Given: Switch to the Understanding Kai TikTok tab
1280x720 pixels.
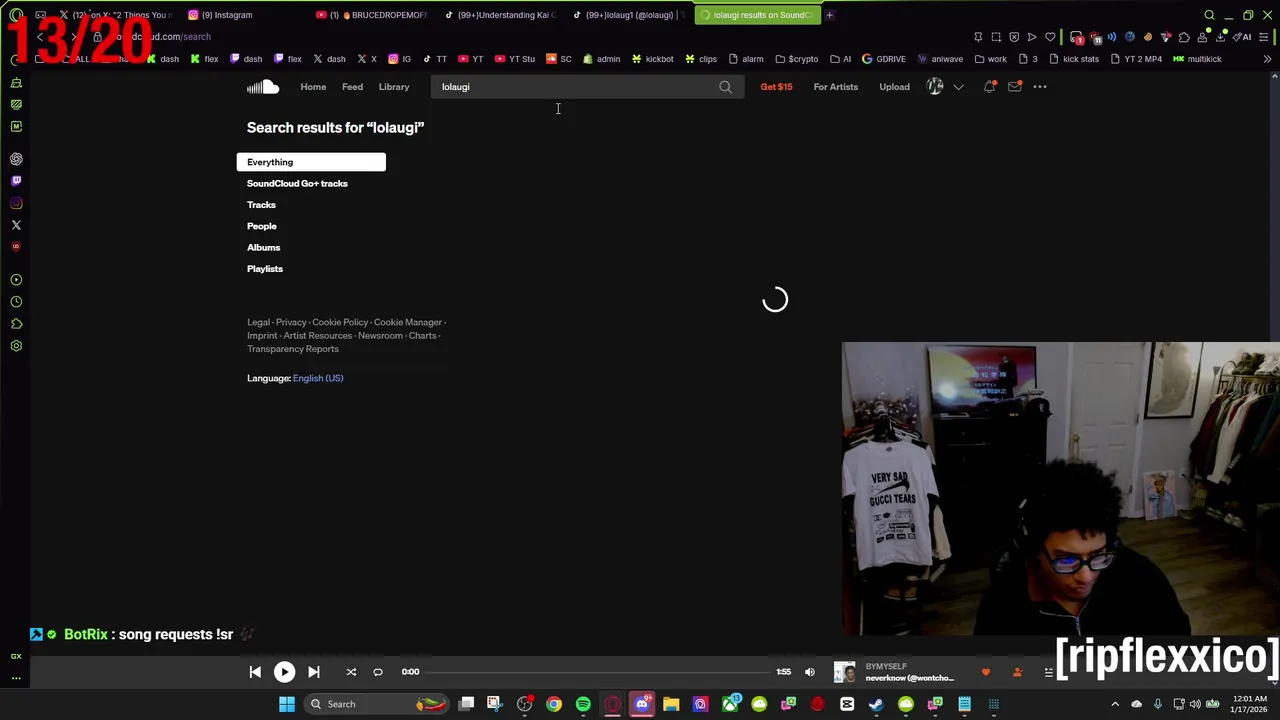Looking at the screenshot, I should point(501,15).
